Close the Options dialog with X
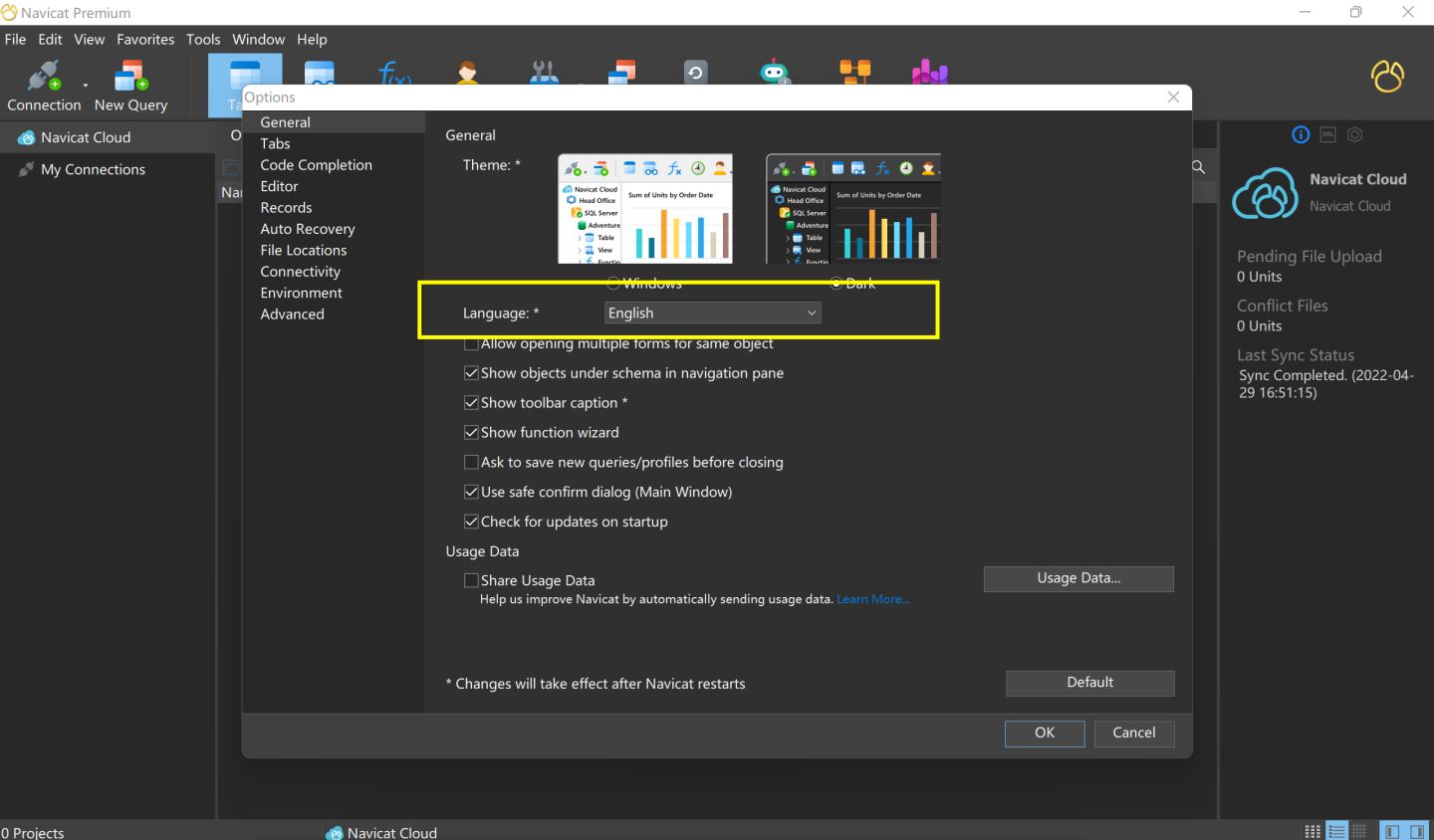Screen dimensions: 1434x840 pyautogui.click(x=1173, y=97)
